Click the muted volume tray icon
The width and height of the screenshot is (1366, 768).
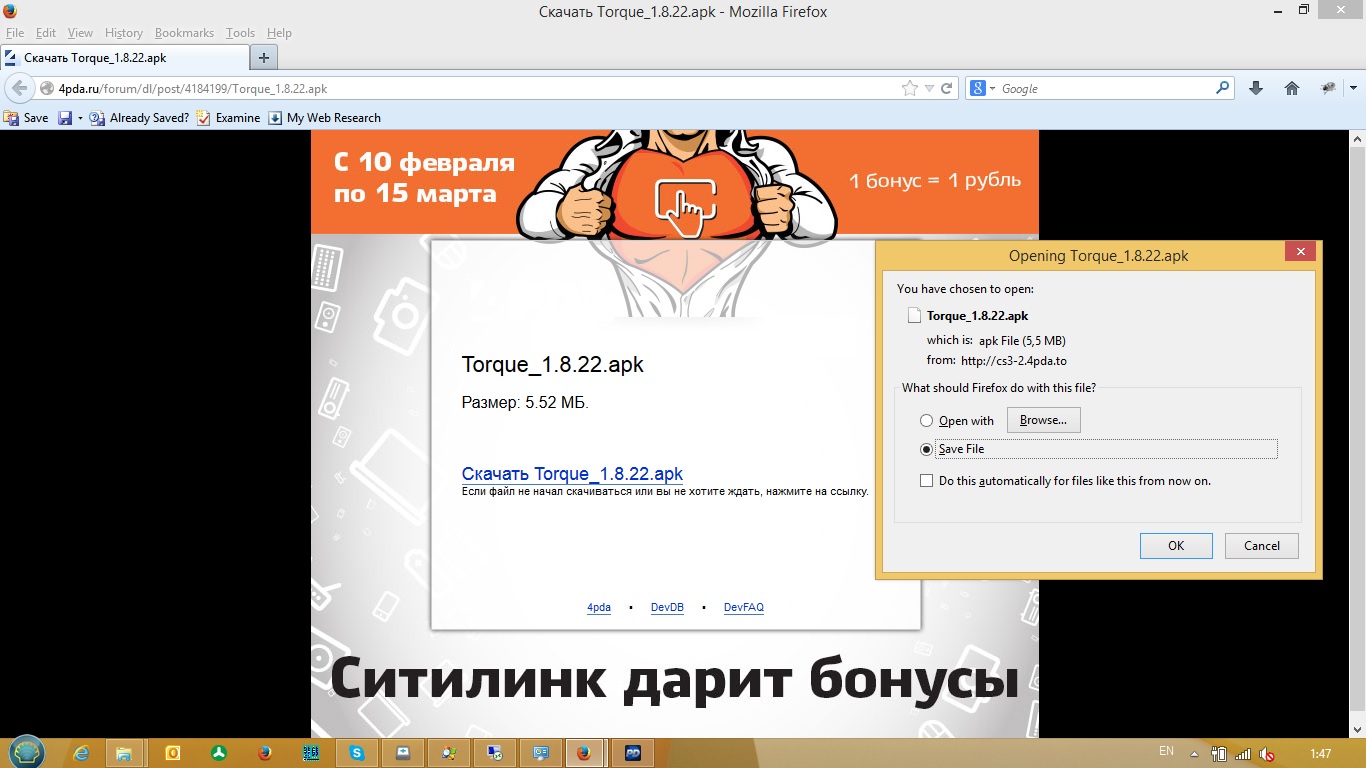[x=1267, y=754]
